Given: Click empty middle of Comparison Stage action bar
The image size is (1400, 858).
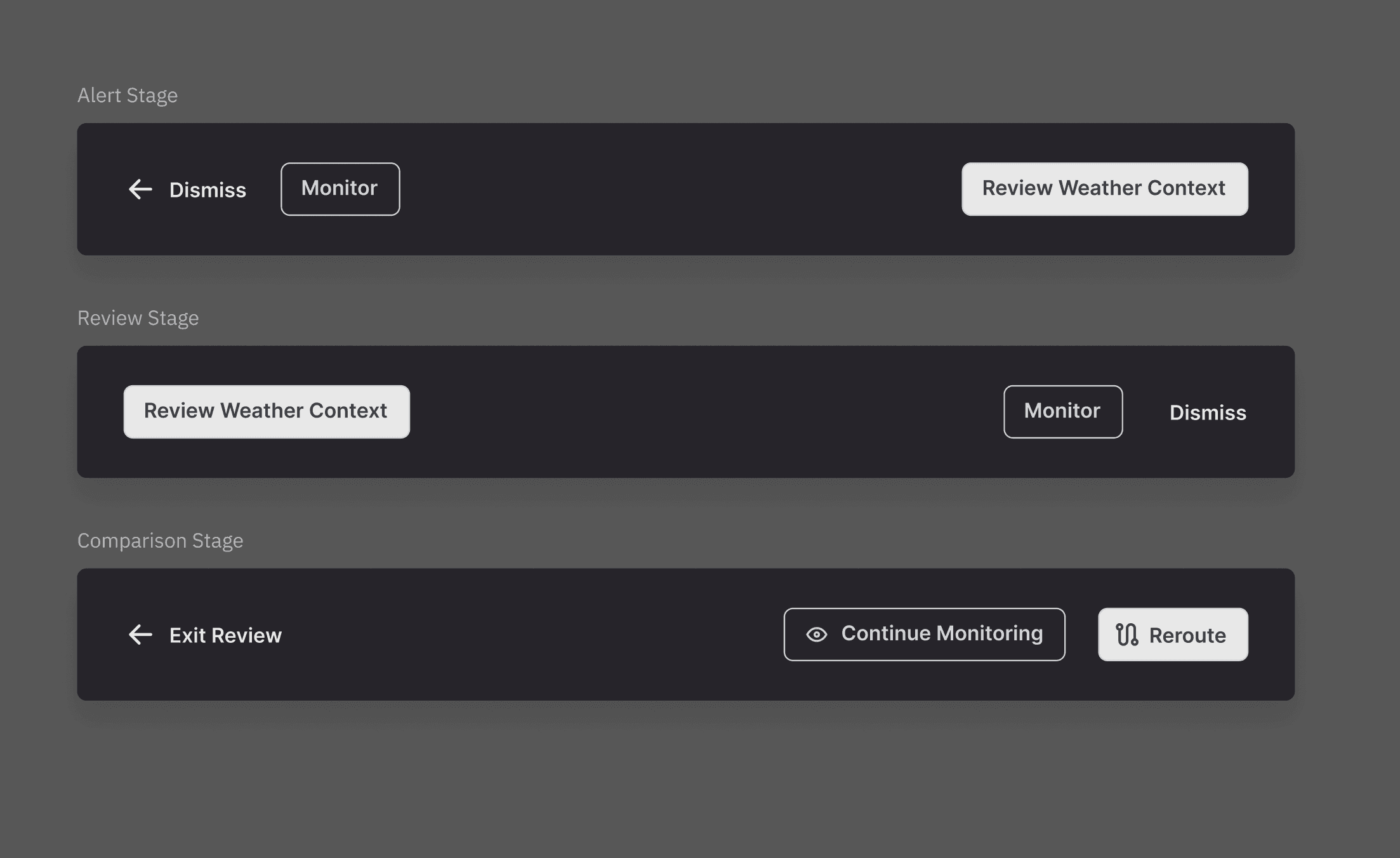Looking at the screenshot, I should [533, 635].
